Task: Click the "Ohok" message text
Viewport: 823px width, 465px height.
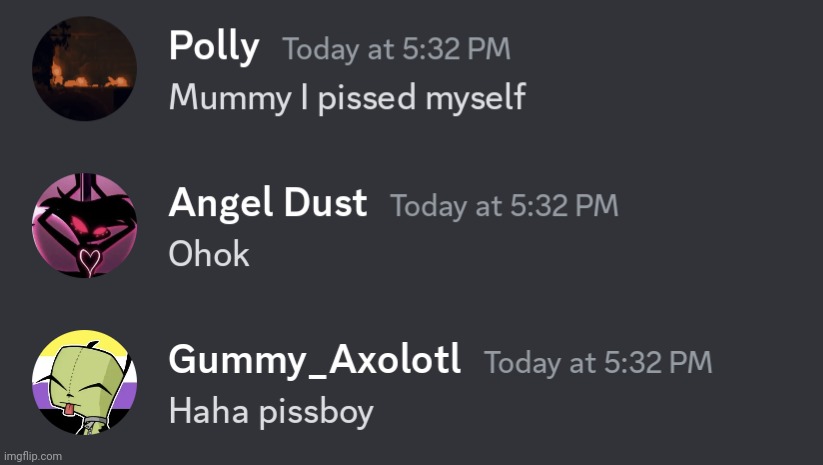Action: (208, 254)
